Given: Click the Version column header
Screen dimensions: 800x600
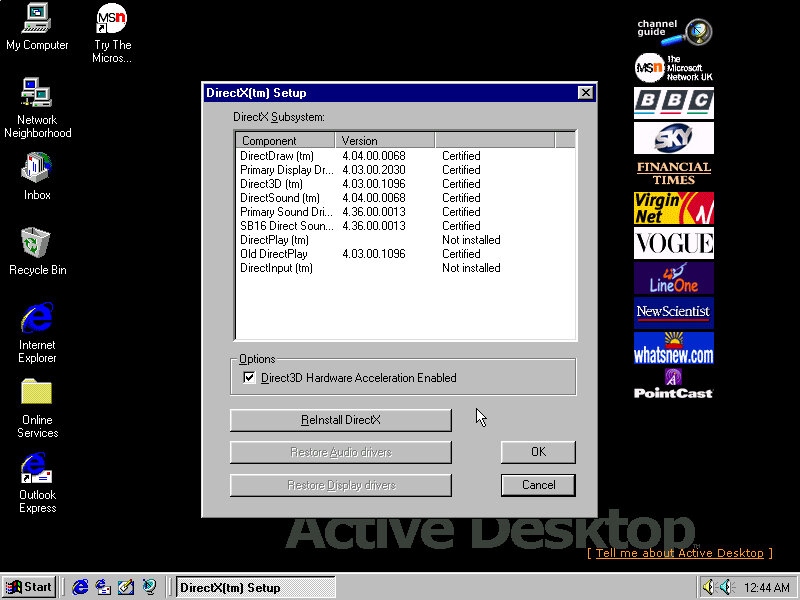Looking at the screenshot, I should click(384, 141).
